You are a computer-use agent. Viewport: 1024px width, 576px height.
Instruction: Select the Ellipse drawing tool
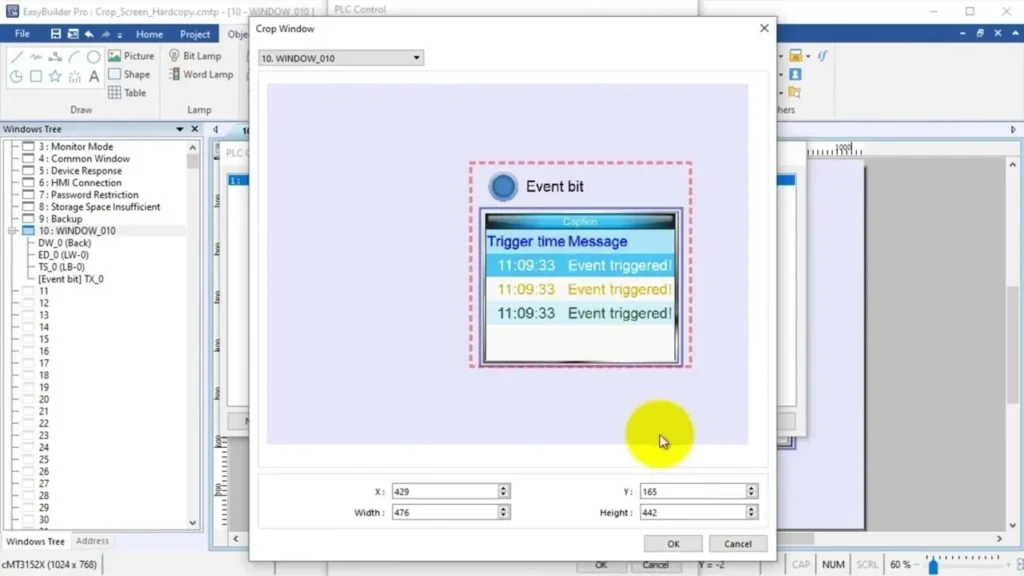pyautogui.click(x=93, y=57)
